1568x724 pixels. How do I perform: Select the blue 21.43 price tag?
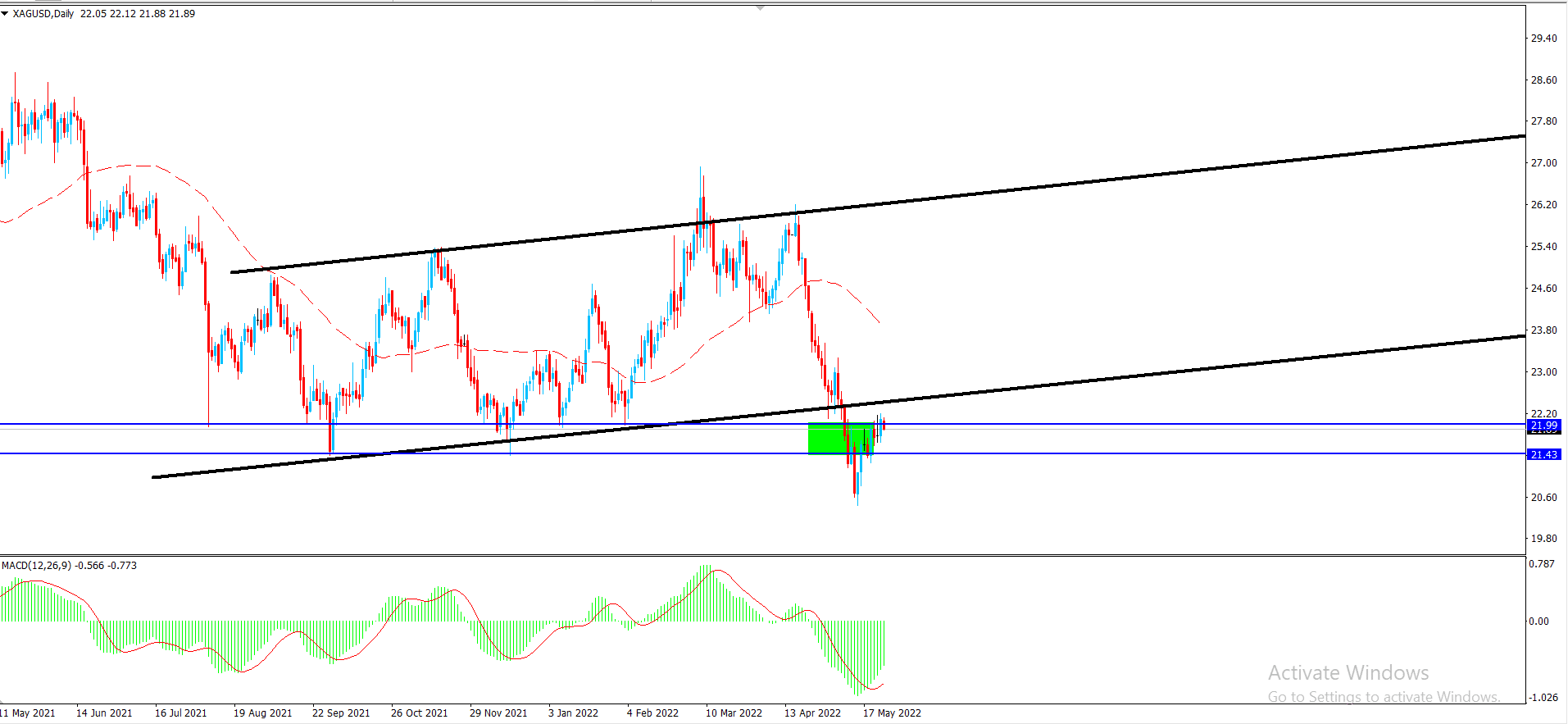1543,454
